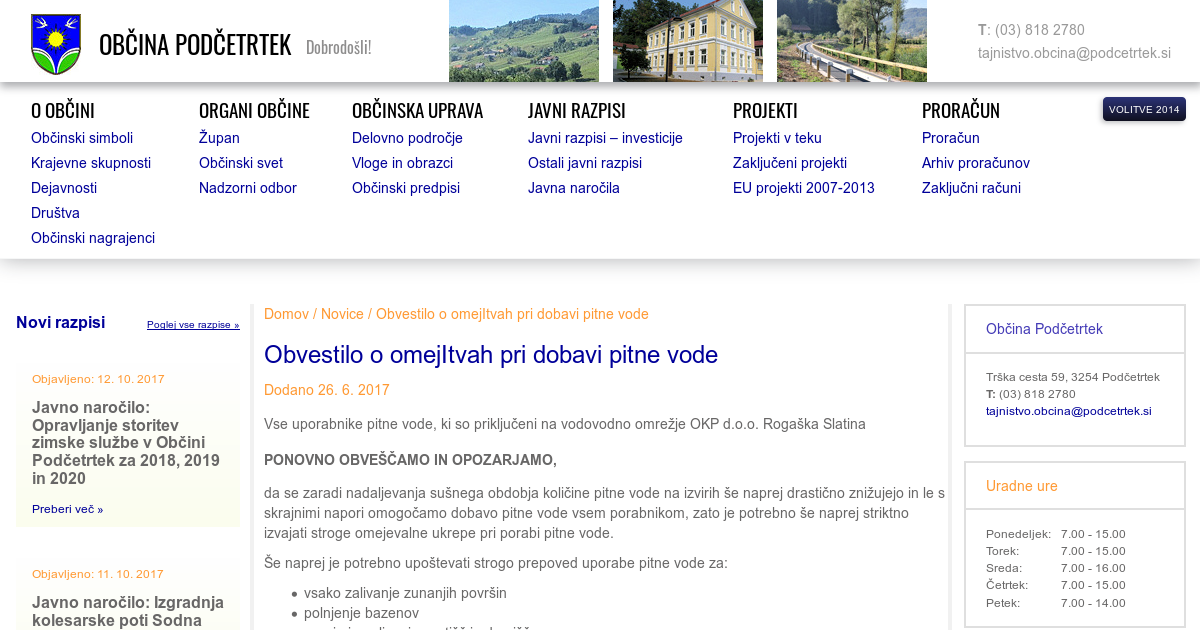Image resolution: width=1200 pixels, height=630 pixels.
Task: Select the Občinski nagrajenci link
Action: coord(93,238)
